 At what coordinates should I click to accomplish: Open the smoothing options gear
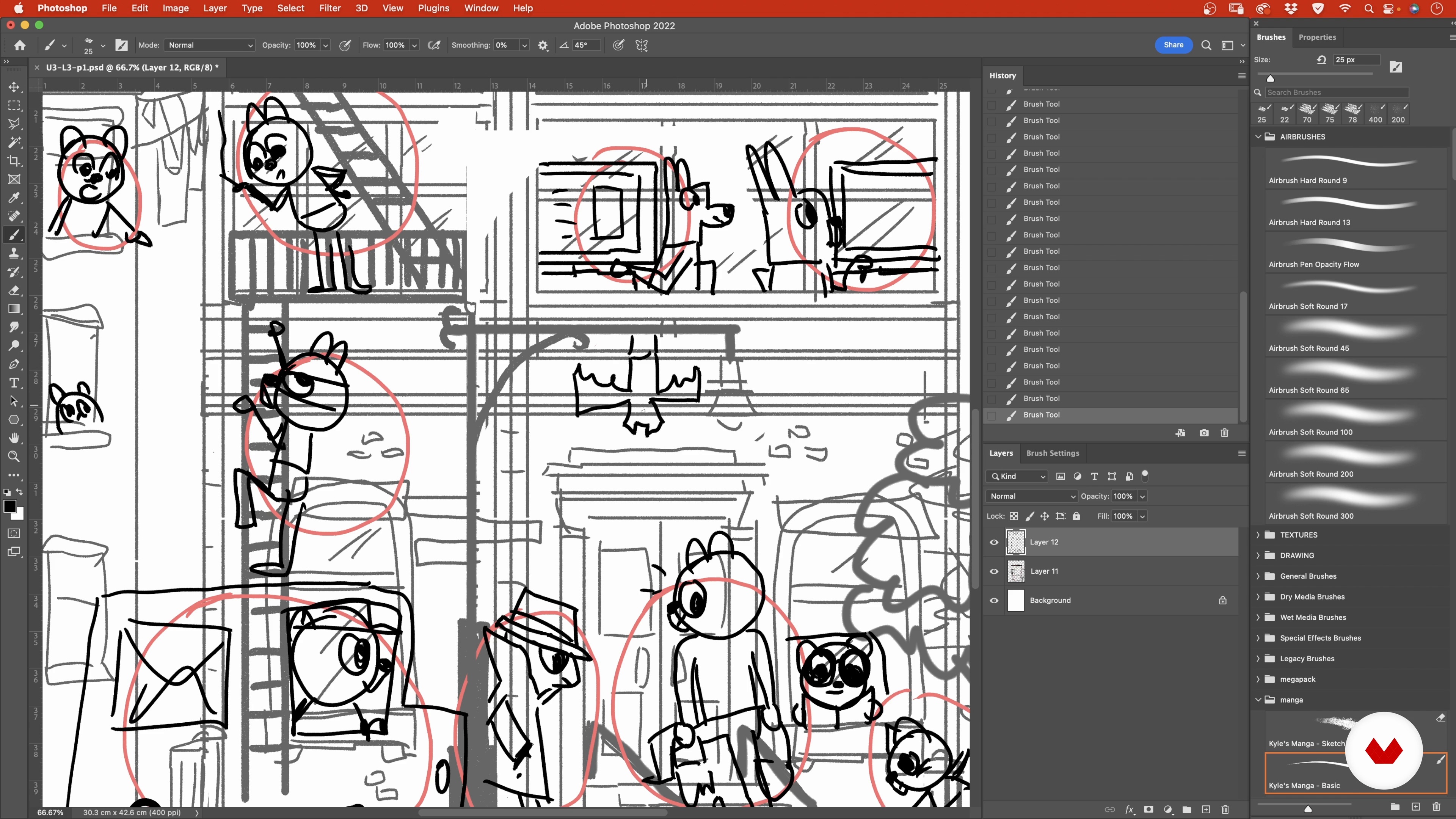(543, 45)
